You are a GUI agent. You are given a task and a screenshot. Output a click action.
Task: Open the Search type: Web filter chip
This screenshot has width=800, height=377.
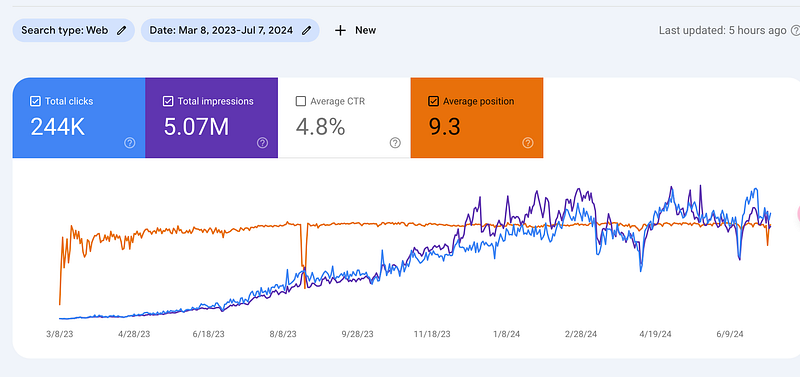(73, 31)
